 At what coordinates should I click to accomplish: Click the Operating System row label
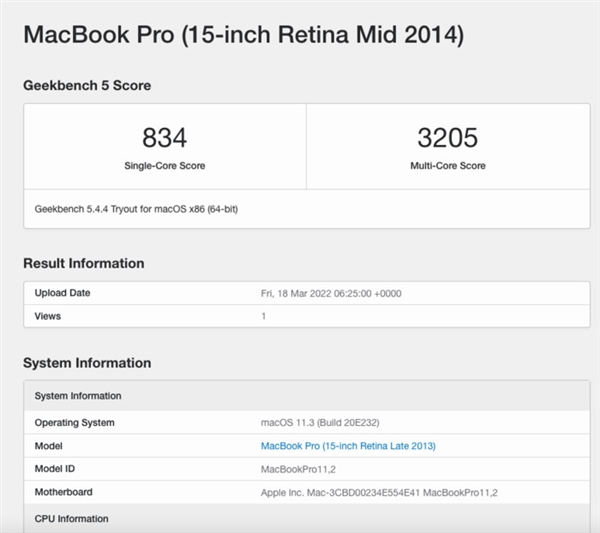coord(74,423)
